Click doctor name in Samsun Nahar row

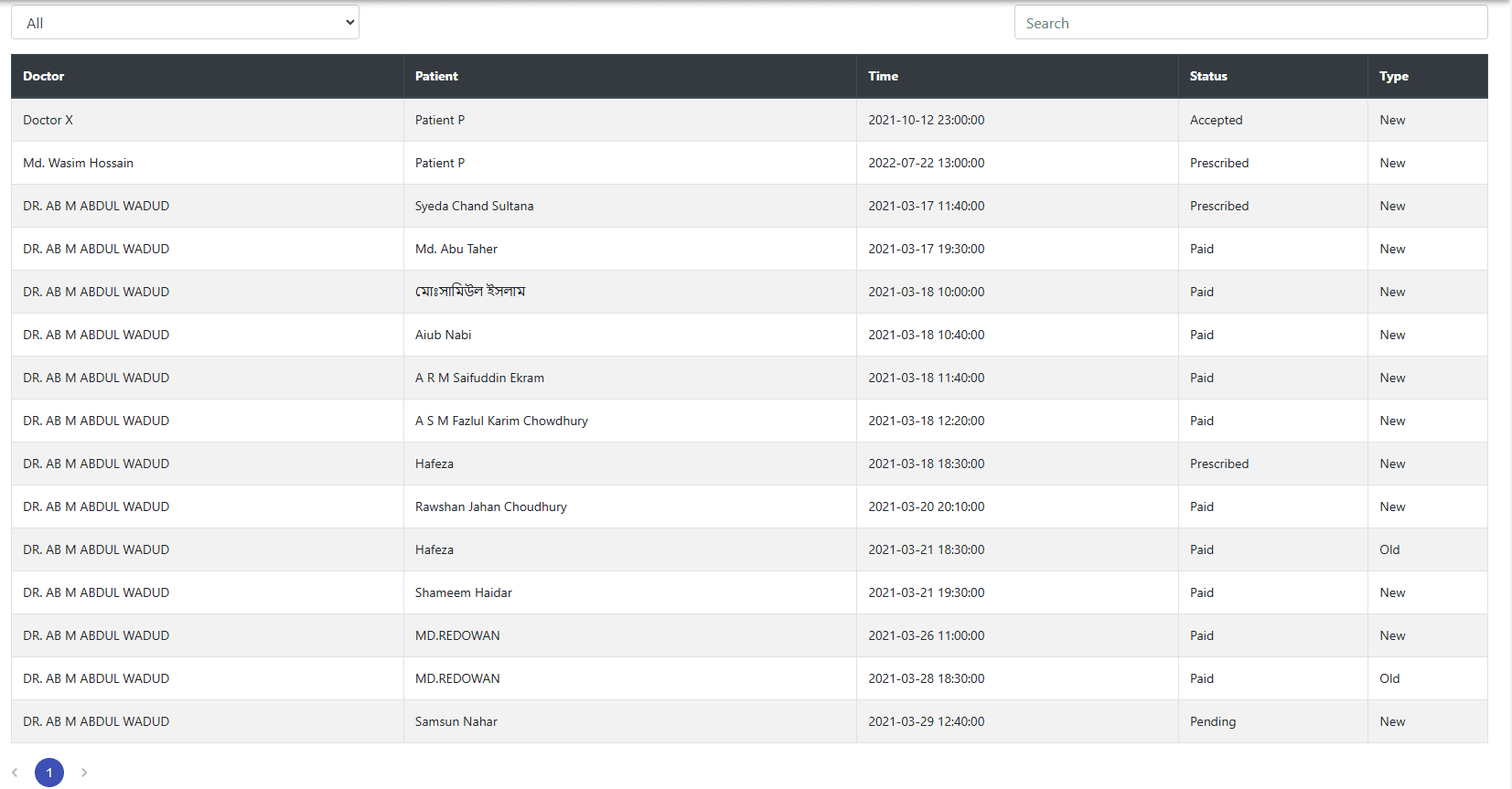(96, 721)
